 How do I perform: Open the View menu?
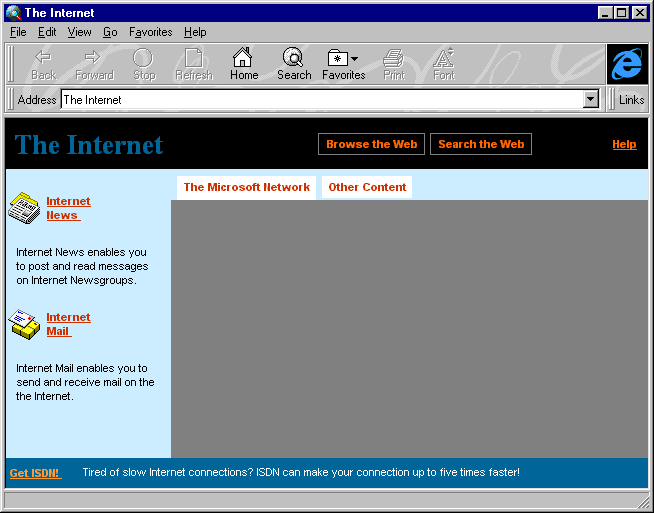[x=79, y=32]
